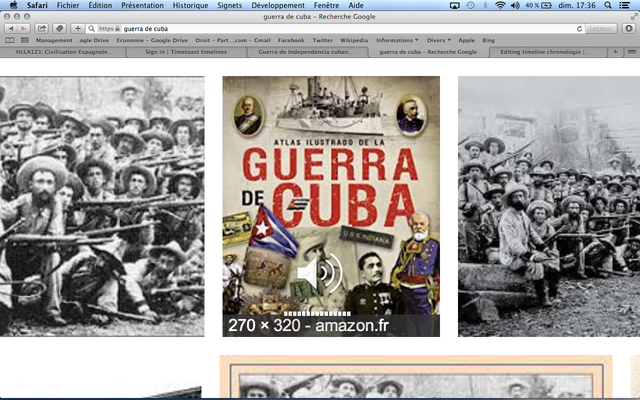Viewport: 640px width, 400px height.
Task: Open the battery 40% status menu
Action: pyautogui.click(x=539, y=5)
